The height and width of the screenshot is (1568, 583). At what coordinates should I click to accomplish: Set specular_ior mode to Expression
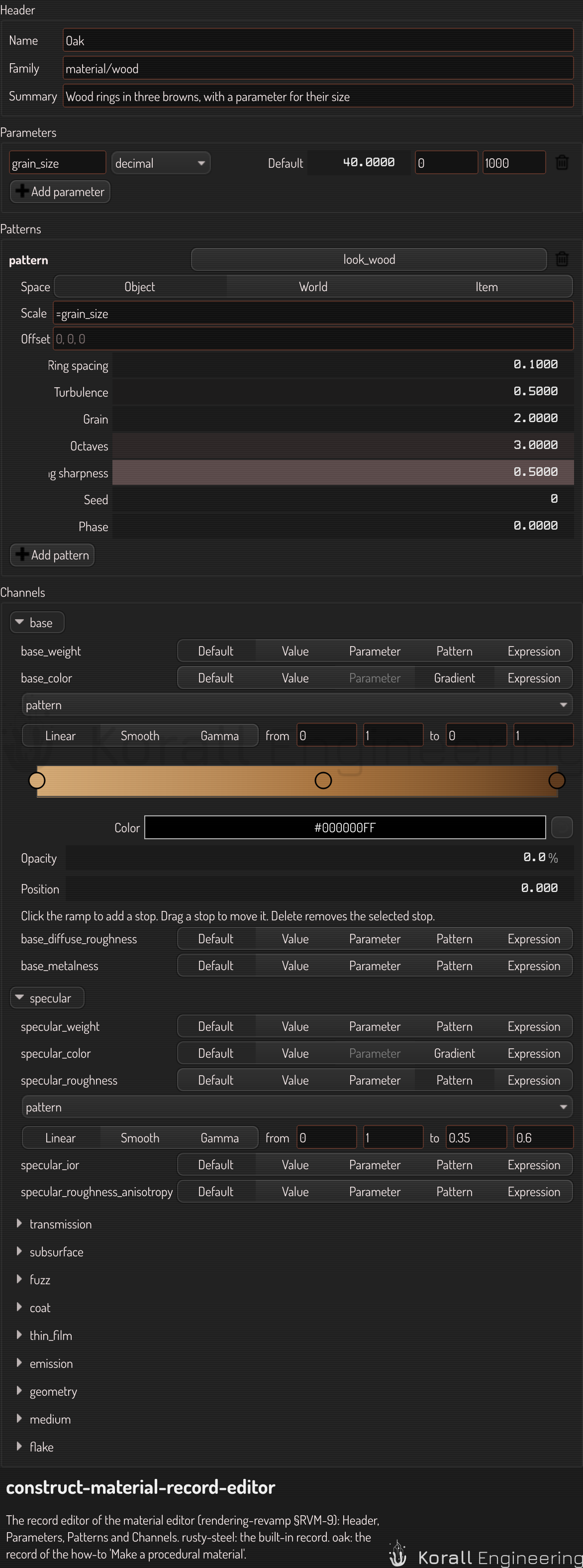534,1165
